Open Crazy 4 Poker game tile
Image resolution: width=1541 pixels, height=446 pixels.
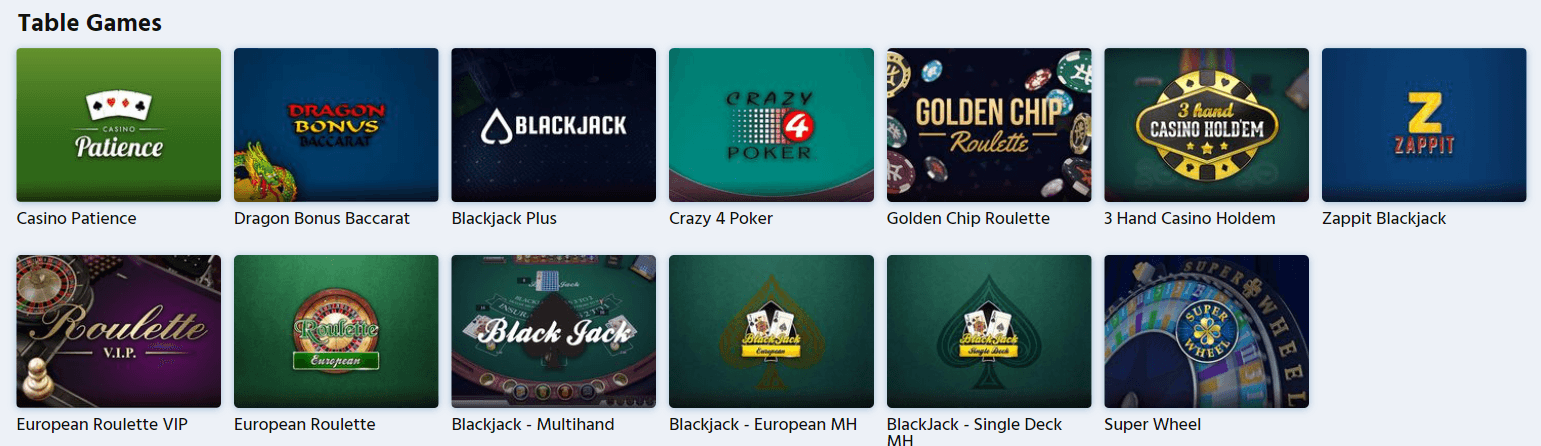click(x=771, y=125)
